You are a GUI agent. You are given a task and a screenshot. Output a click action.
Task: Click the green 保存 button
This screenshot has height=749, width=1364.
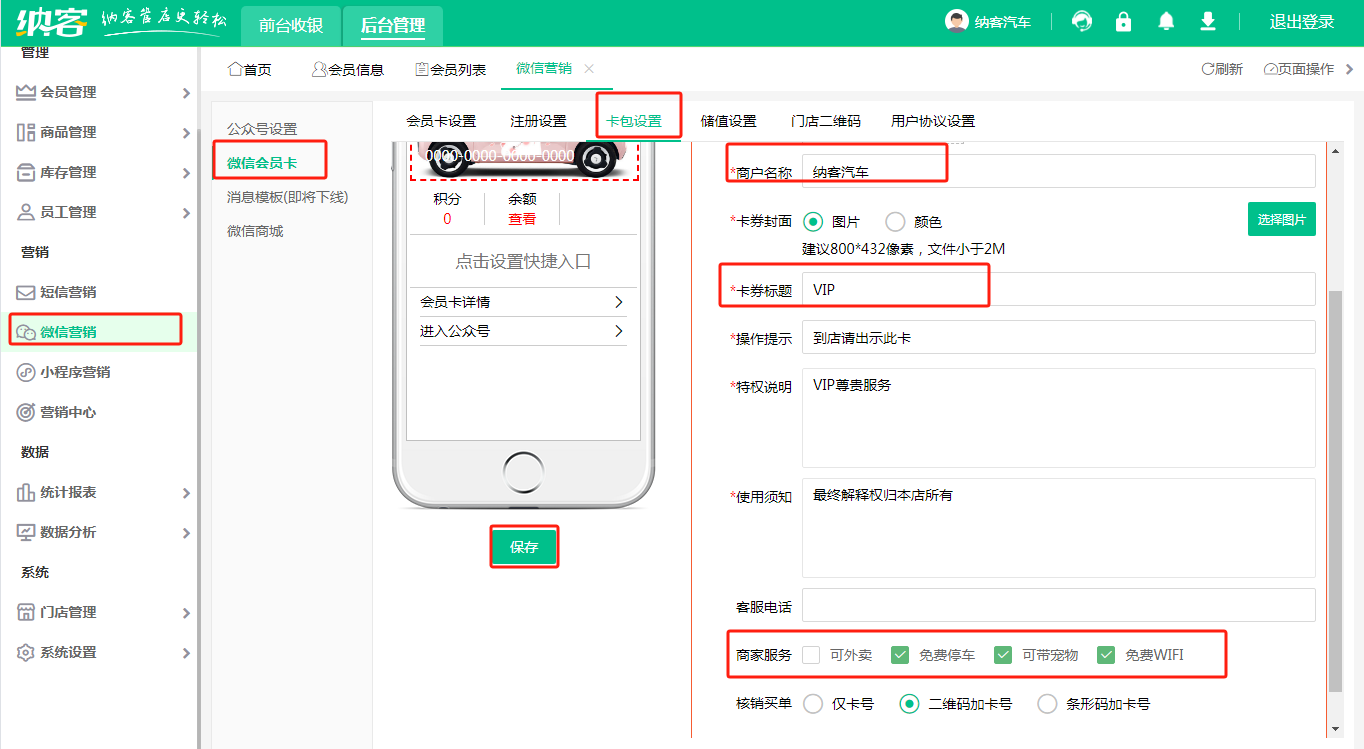click(524, 547)
